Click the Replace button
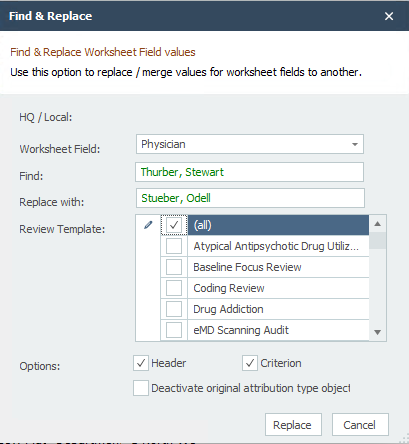 (293, 425)
